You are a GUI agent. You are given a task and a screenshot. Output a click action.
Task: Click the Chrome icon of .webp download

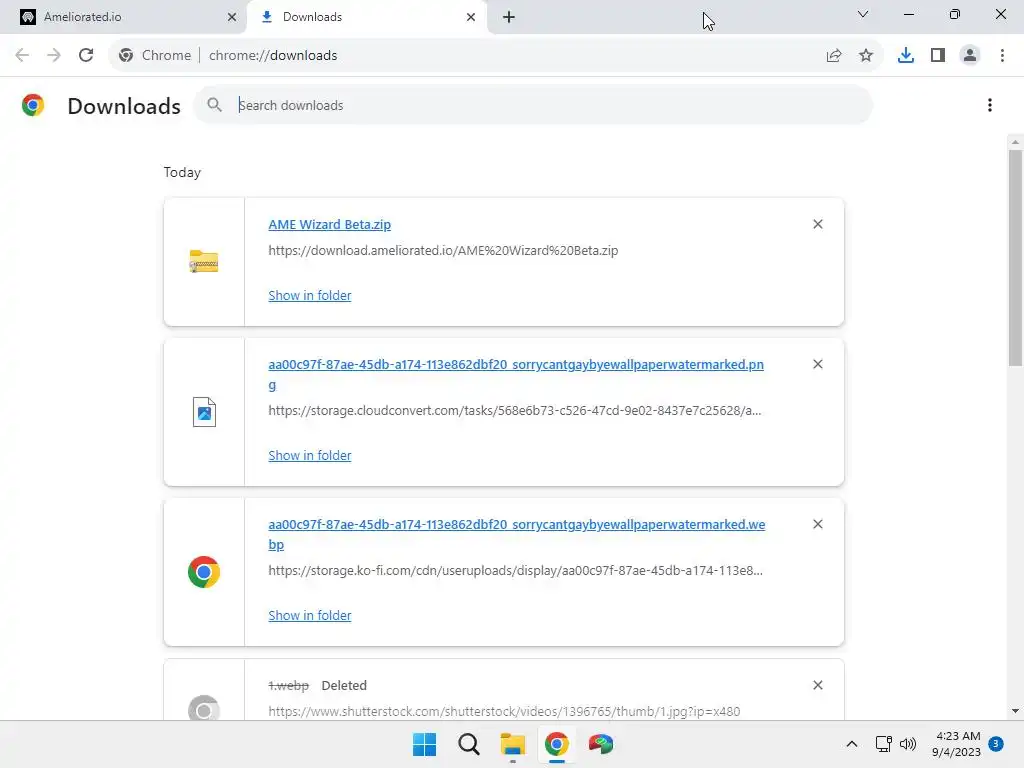pyautogui.click(x=204, y=572)
